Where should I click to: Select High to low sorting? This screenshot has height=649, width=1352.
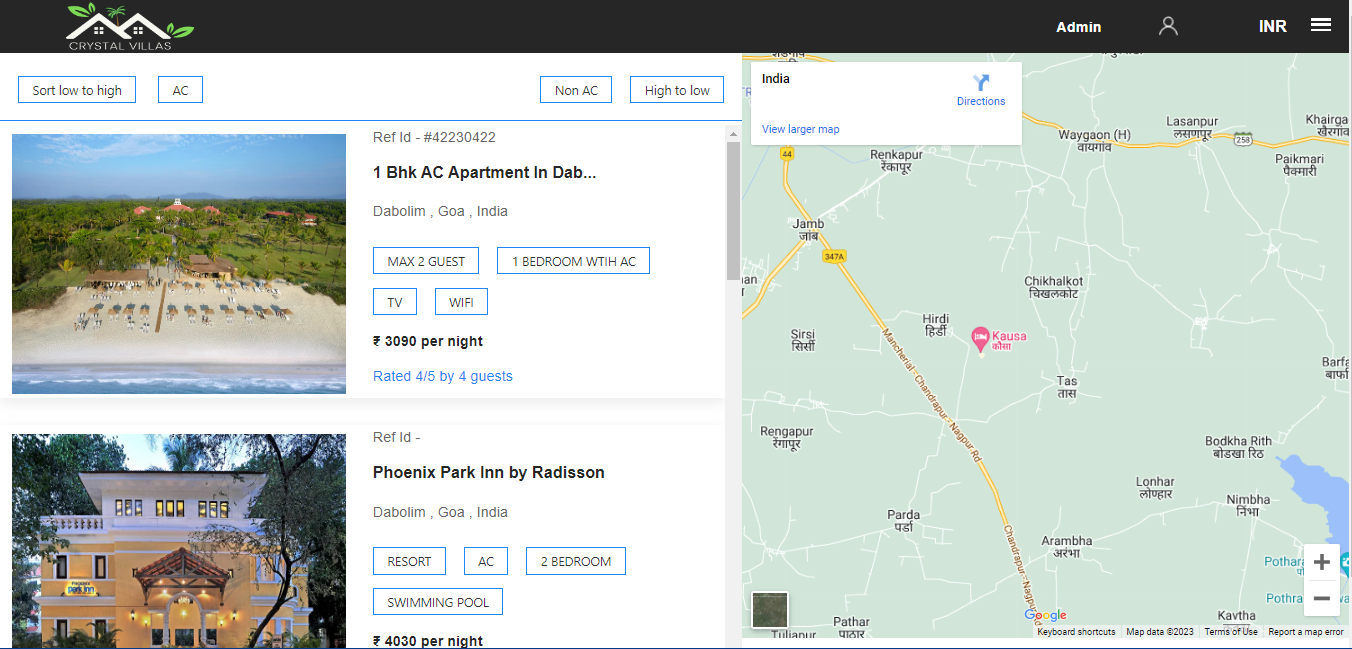677,89
